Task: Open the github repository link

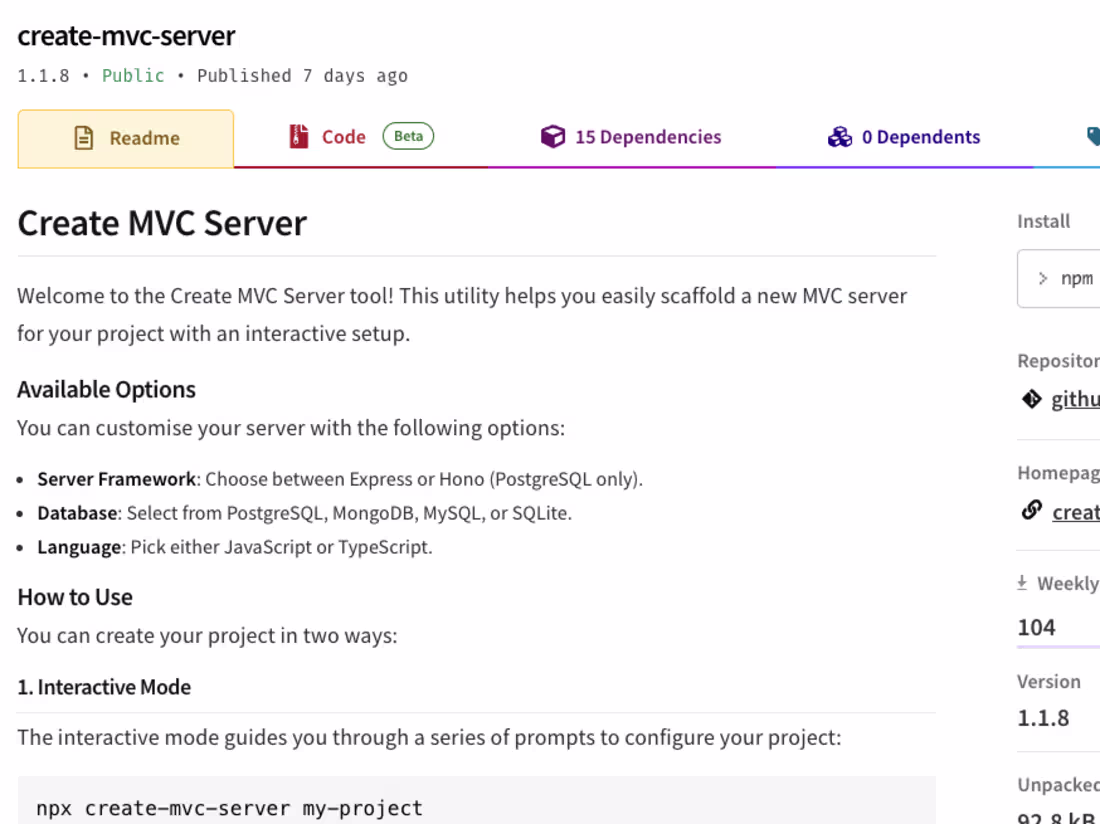Action: (1075, 398)
